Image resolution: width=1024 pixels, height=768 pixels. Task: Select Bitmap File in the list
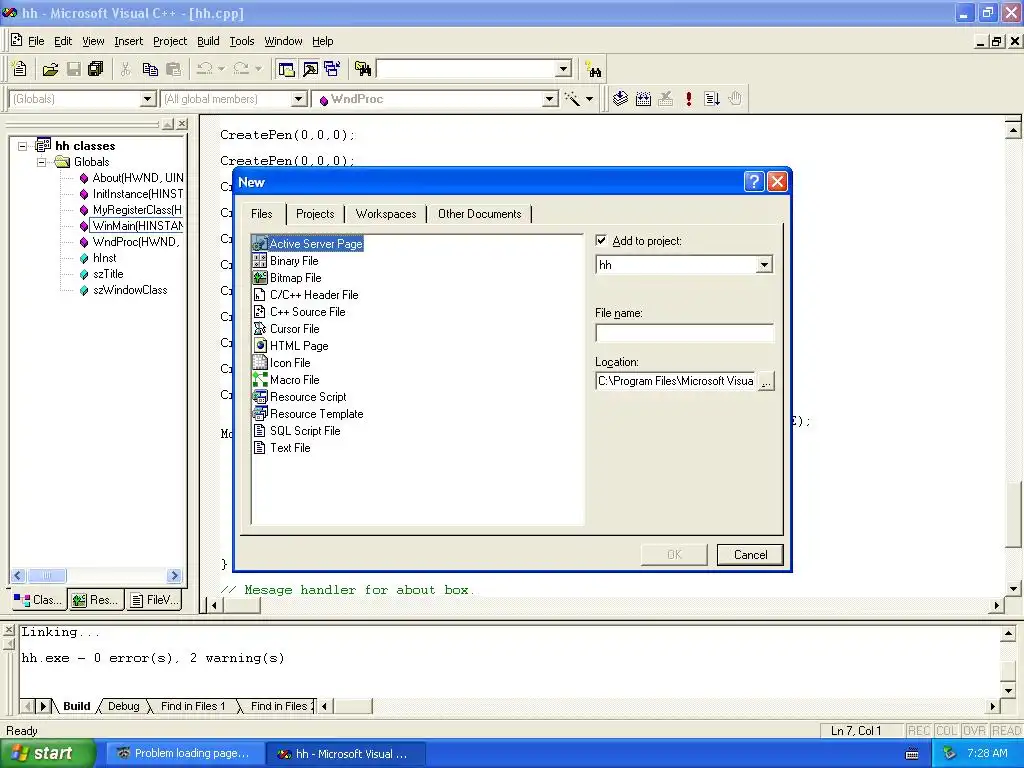point(287,278)
